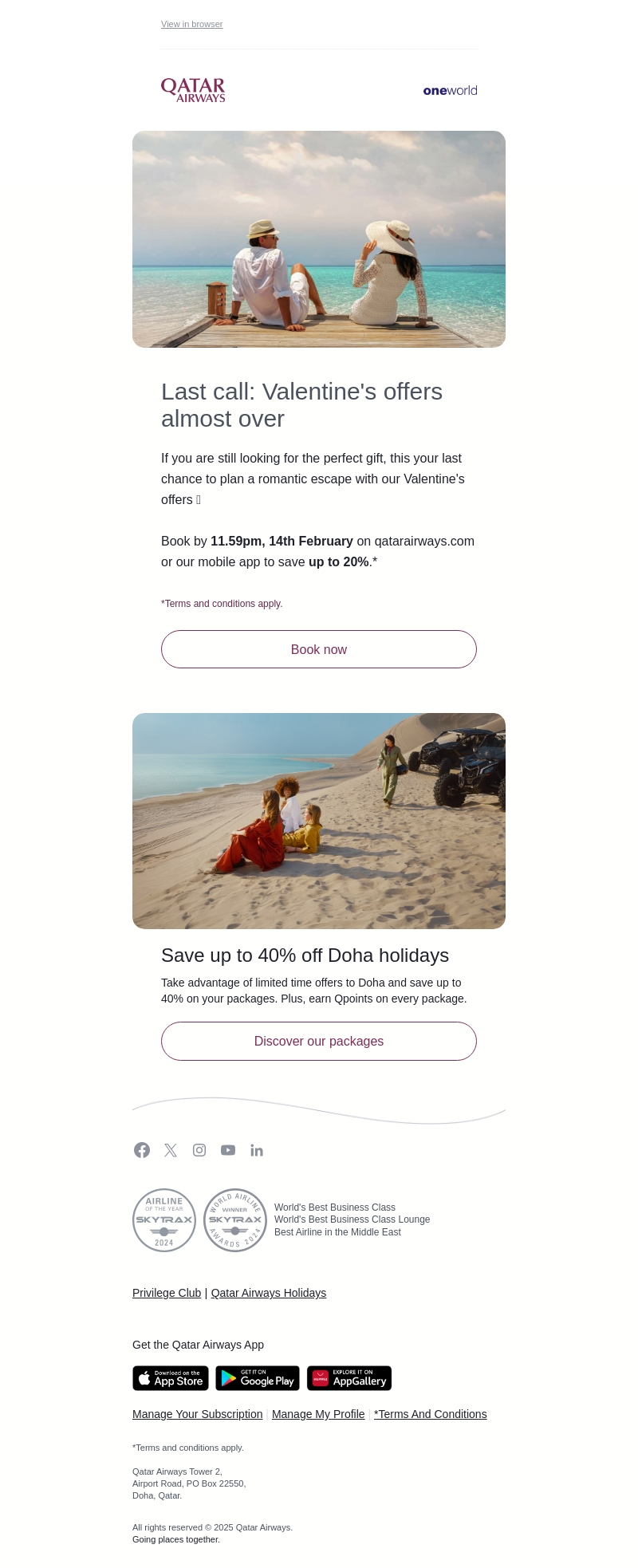Click Discover our packages button
The height and width of the screenshot is (1568, 638).
click(x=319, y=1042)
